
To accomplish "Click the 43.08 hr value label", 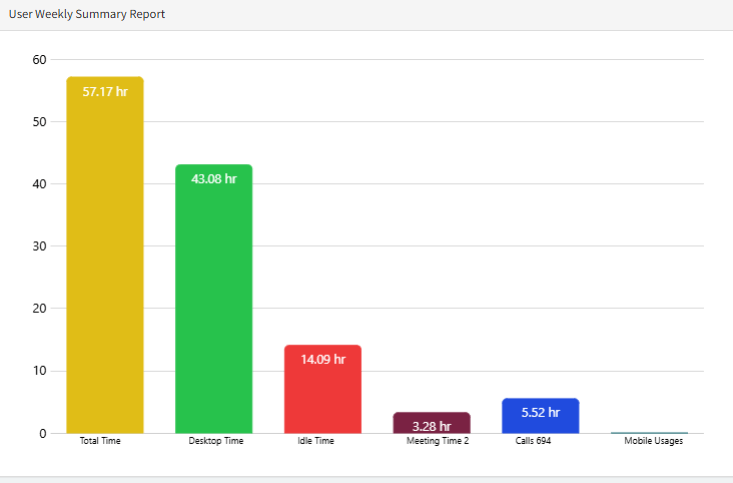I will pos(213,179).
